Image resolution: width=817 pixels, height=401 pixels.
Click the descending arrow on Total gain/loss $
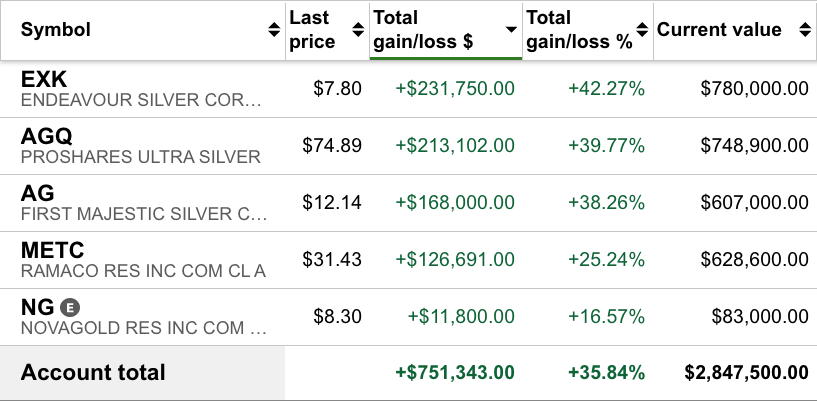511,30
